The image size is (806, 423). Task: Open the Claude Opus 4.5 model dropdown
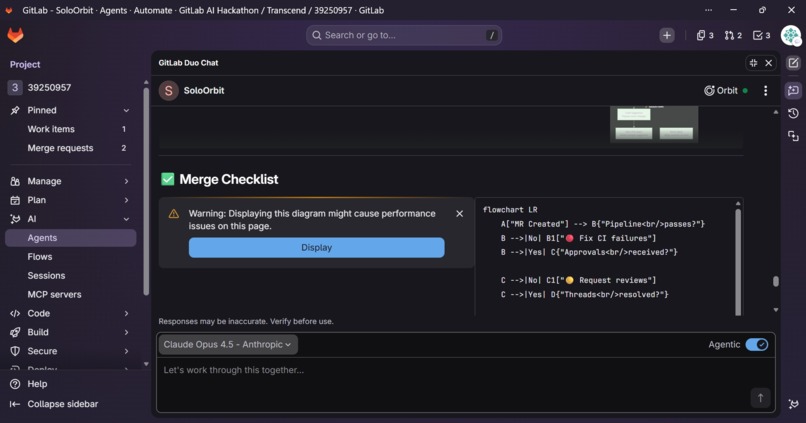pos(228,344)
